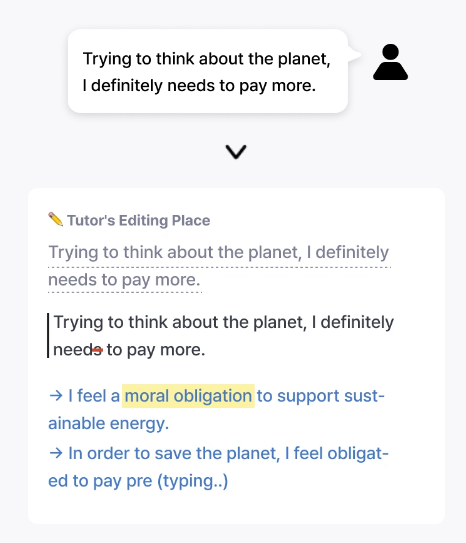Click the user's speech bubble message
Screen dimensions: 466x543
point(208,71)
